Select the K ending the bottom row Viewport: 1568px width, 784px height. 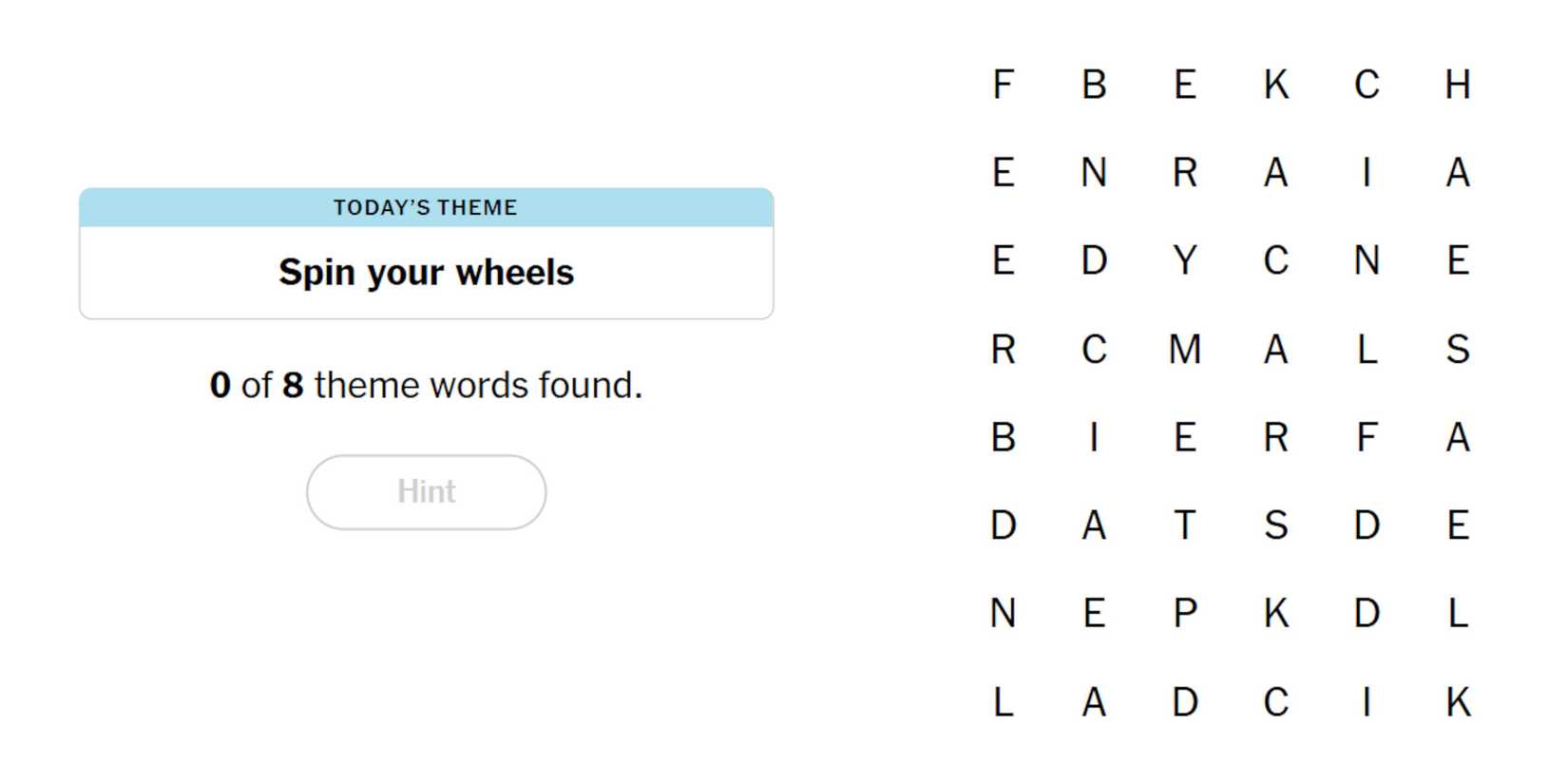coord(1458,702)
